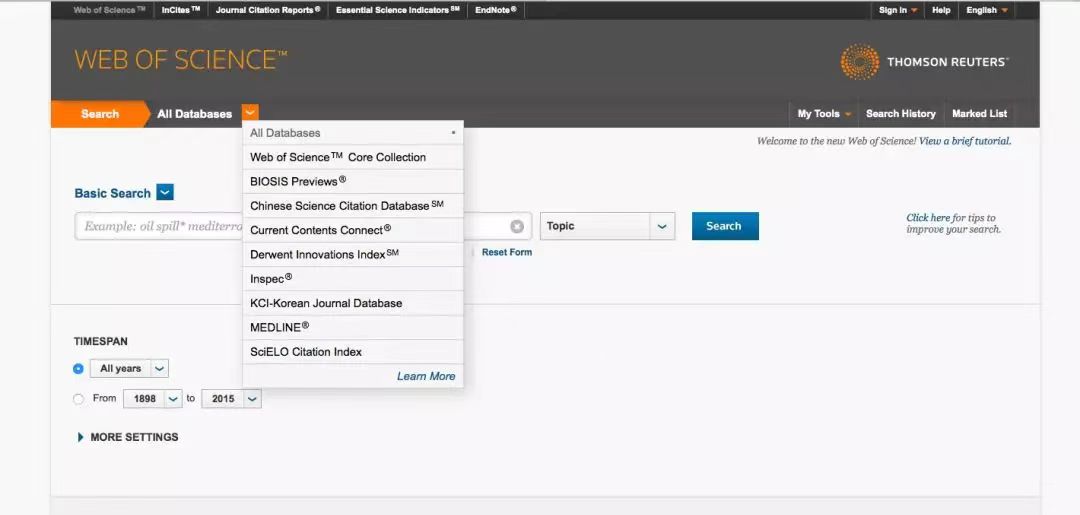Click the Click here search tips link
1080x515 pixels.
(928, 218)
